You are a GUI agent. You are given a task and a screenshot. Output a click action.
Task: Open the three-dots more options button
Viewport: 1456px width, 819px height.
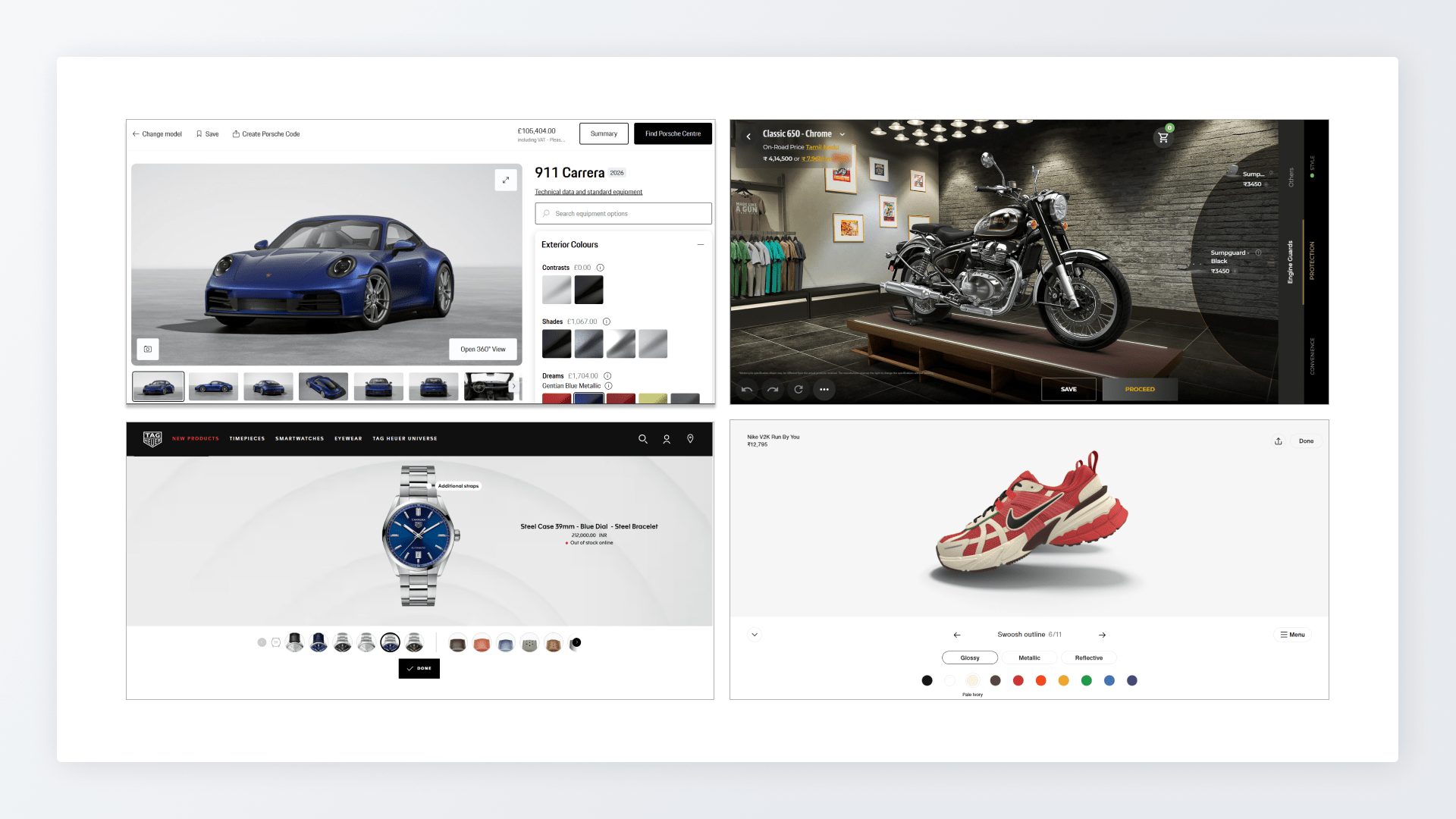[x=824, y=390]
